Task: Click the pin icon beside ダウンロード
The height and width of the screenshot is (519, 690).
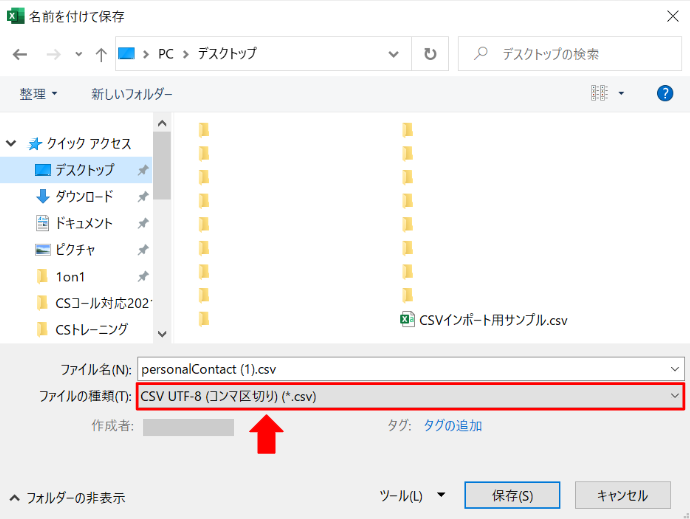Action: [143, 197]
